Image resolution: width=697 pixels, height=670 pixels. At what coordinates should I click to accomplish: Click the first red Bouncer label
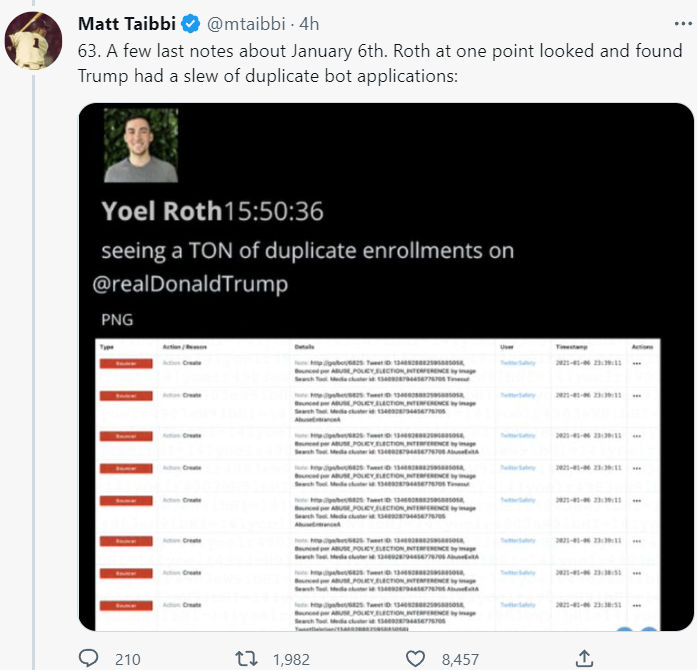126,364
